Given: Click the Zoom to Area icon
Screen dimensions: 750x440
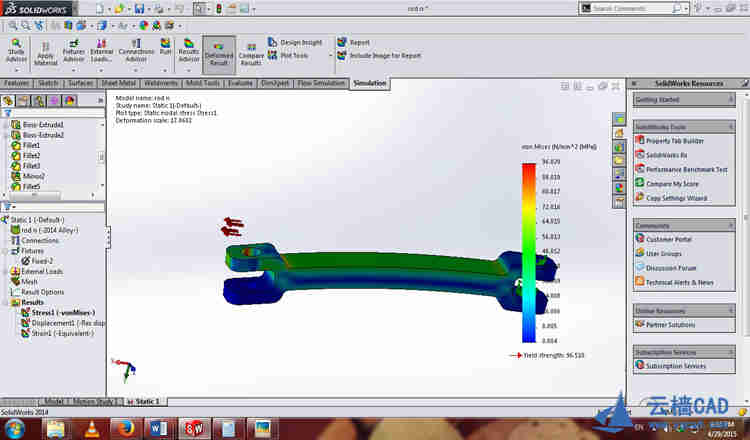Looking at the screenshot, I should [x=26, y=25].
